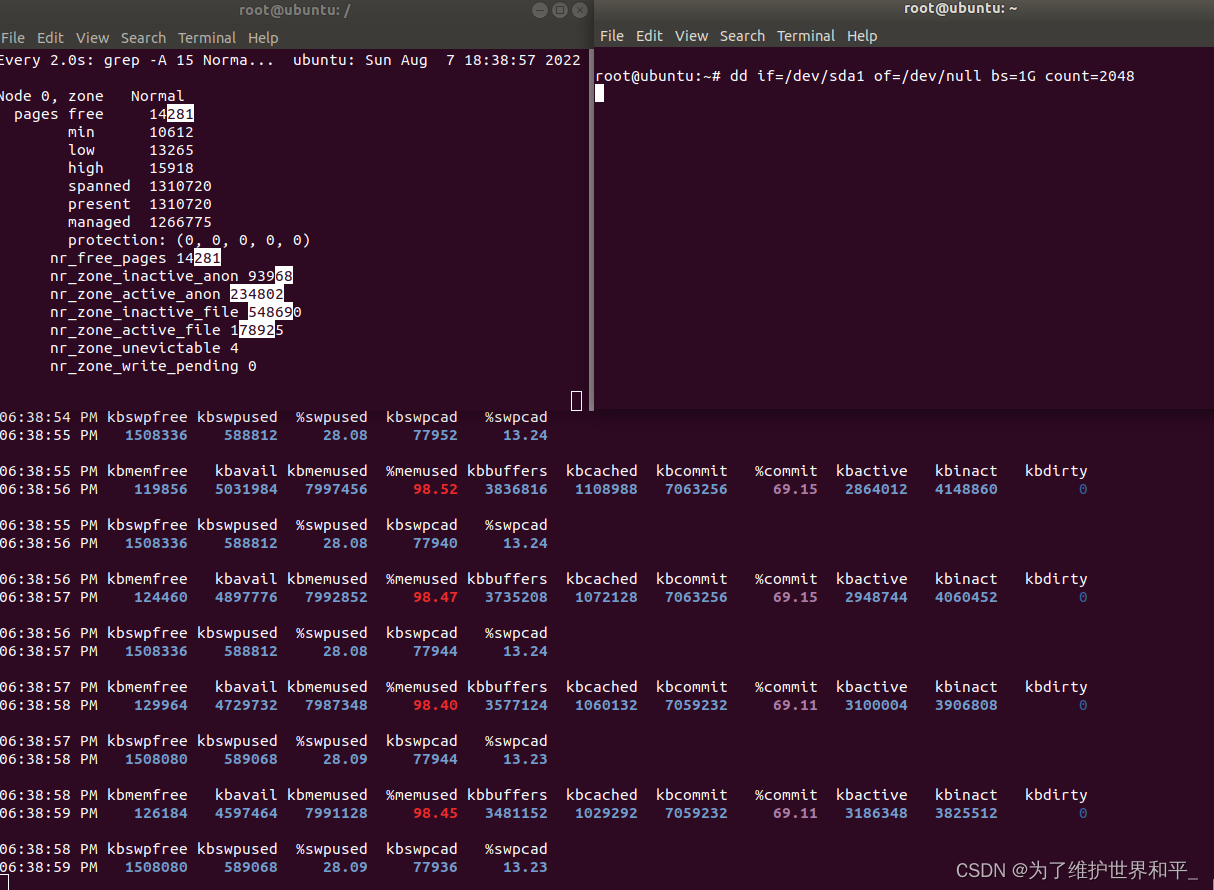Viewport: 1214px width, 890px height.
Task: Open Help menu in right root@ubuntu: ~ window
Action: [862, 36]
